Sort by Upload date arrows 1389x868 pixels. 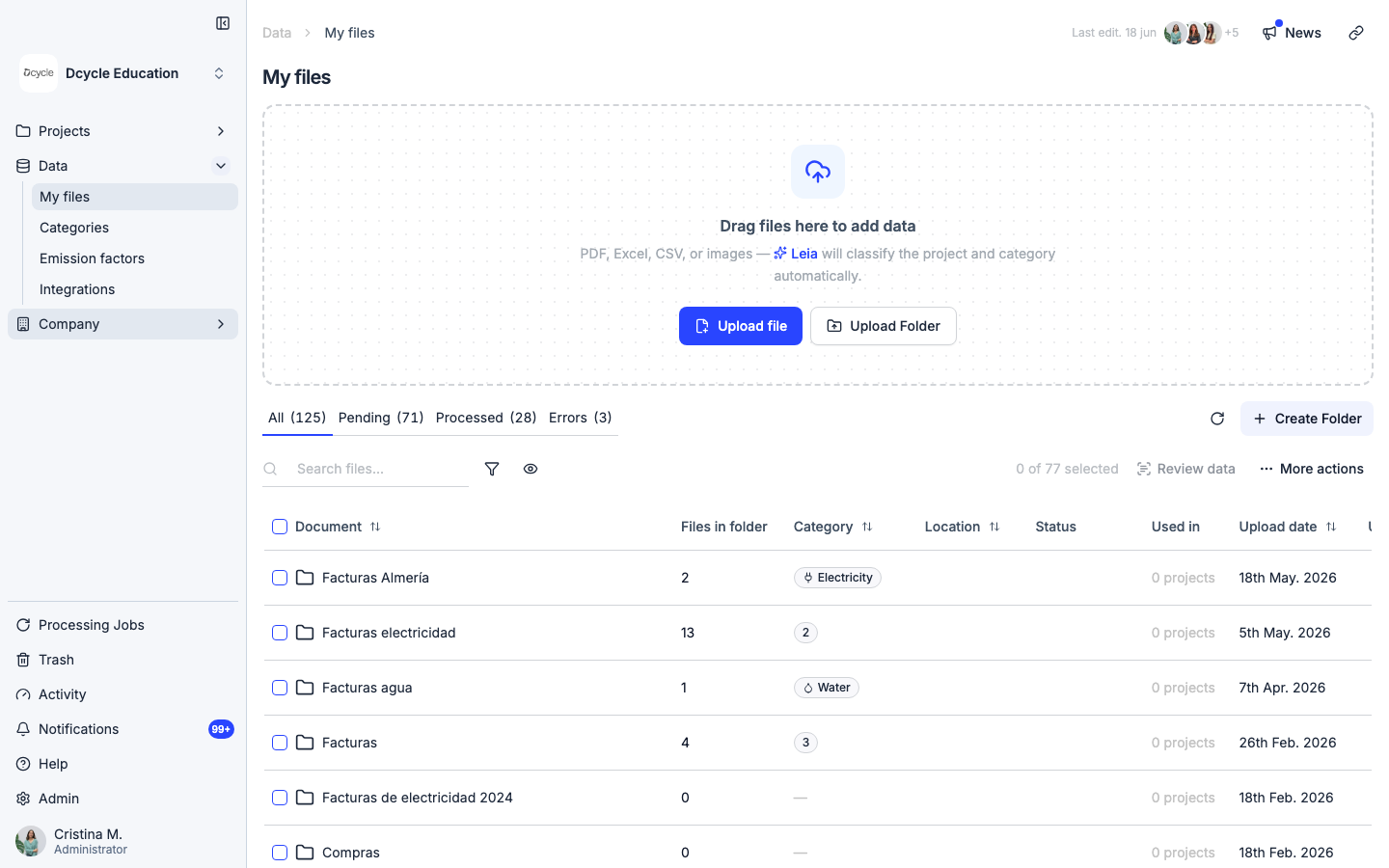pos(1331,527)
